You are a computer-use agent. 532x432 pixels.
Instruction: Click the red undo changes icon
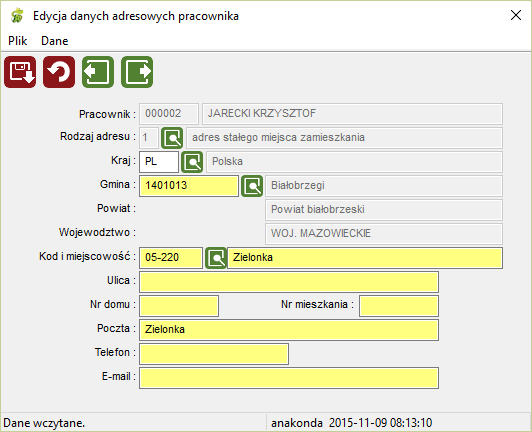pyautogui.click(x=59, y=72)
